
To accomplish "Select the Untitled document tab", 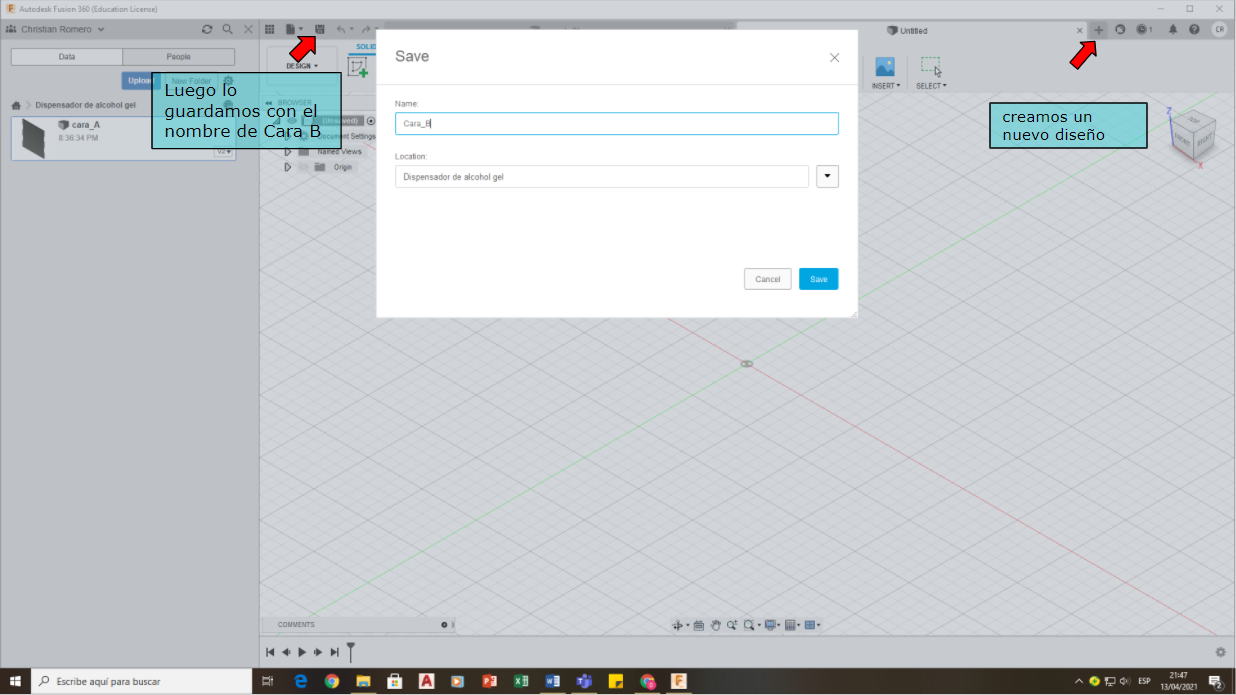I will [908, 31].
